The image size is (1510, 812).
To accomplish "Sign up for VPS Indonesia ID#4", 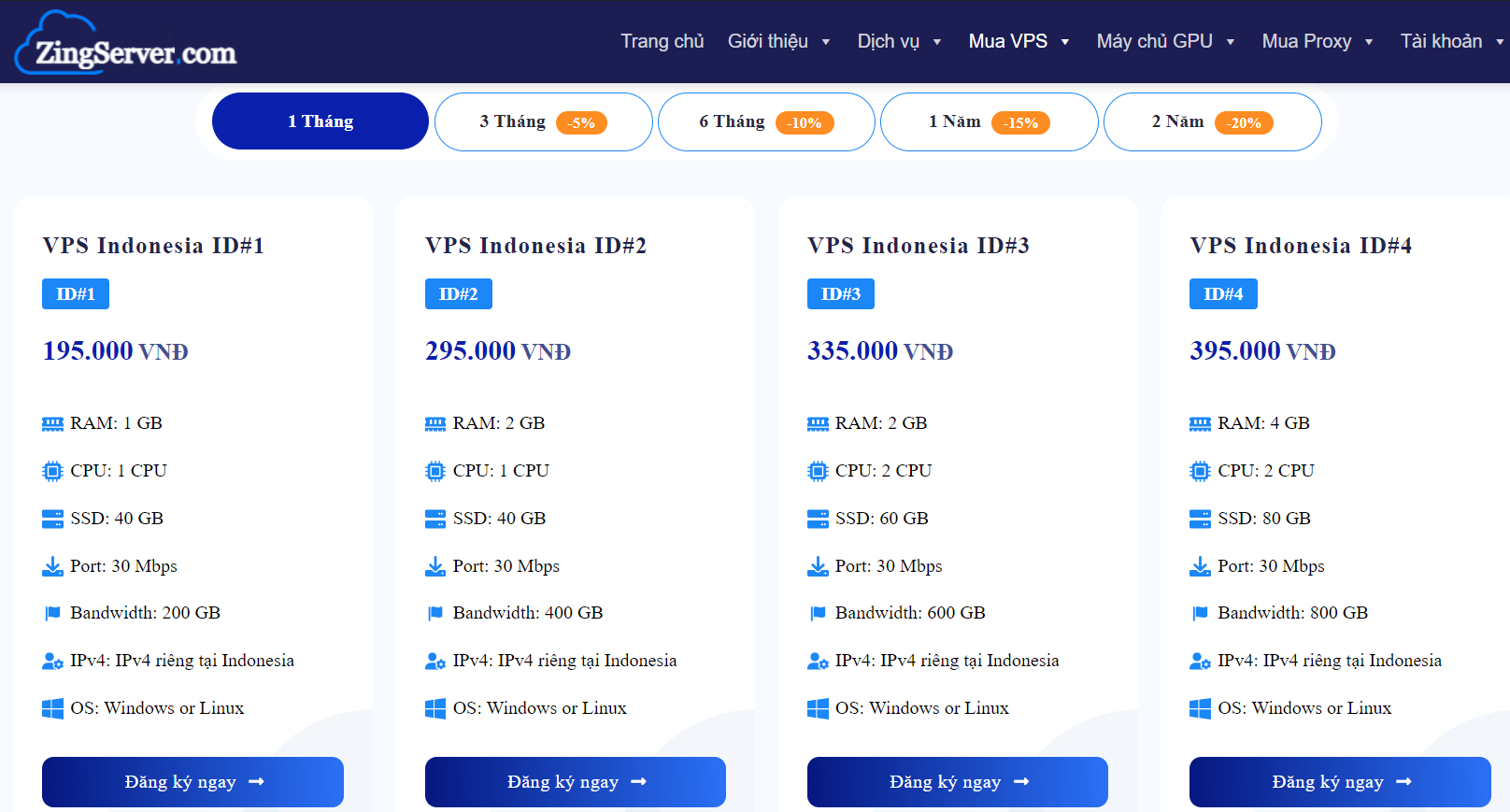I will (x=1340, y=782).
